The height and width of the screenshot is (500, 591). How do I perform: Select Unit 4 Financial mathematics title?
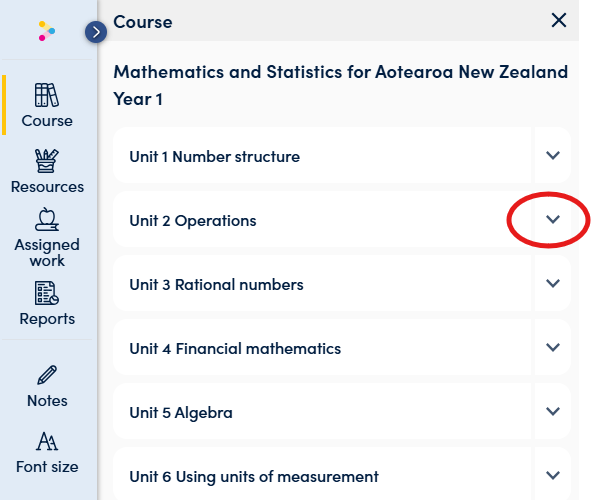click(235, 349)
